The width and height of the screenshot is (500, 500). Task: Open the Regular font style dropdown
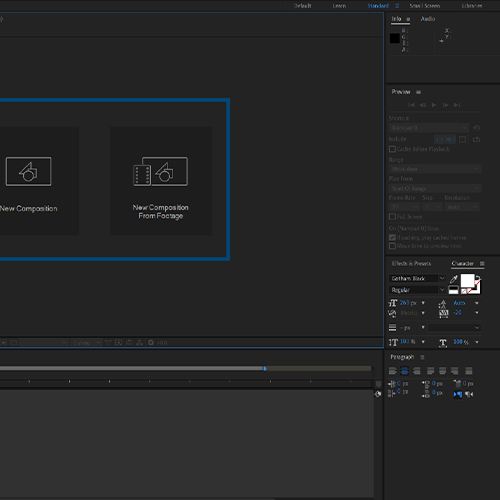[417, 290]
